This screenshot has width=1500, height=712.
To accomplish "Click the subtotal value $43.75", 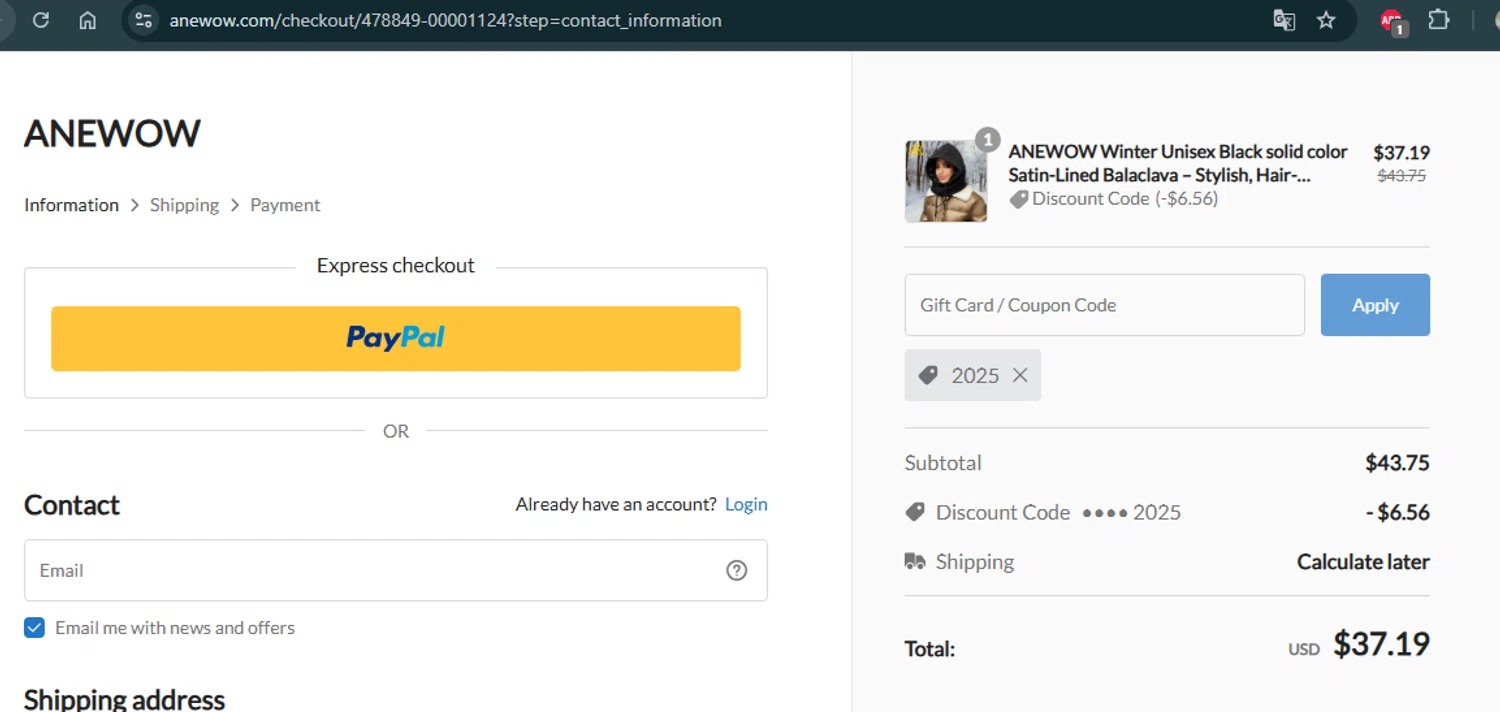I will pos(1397,463).
